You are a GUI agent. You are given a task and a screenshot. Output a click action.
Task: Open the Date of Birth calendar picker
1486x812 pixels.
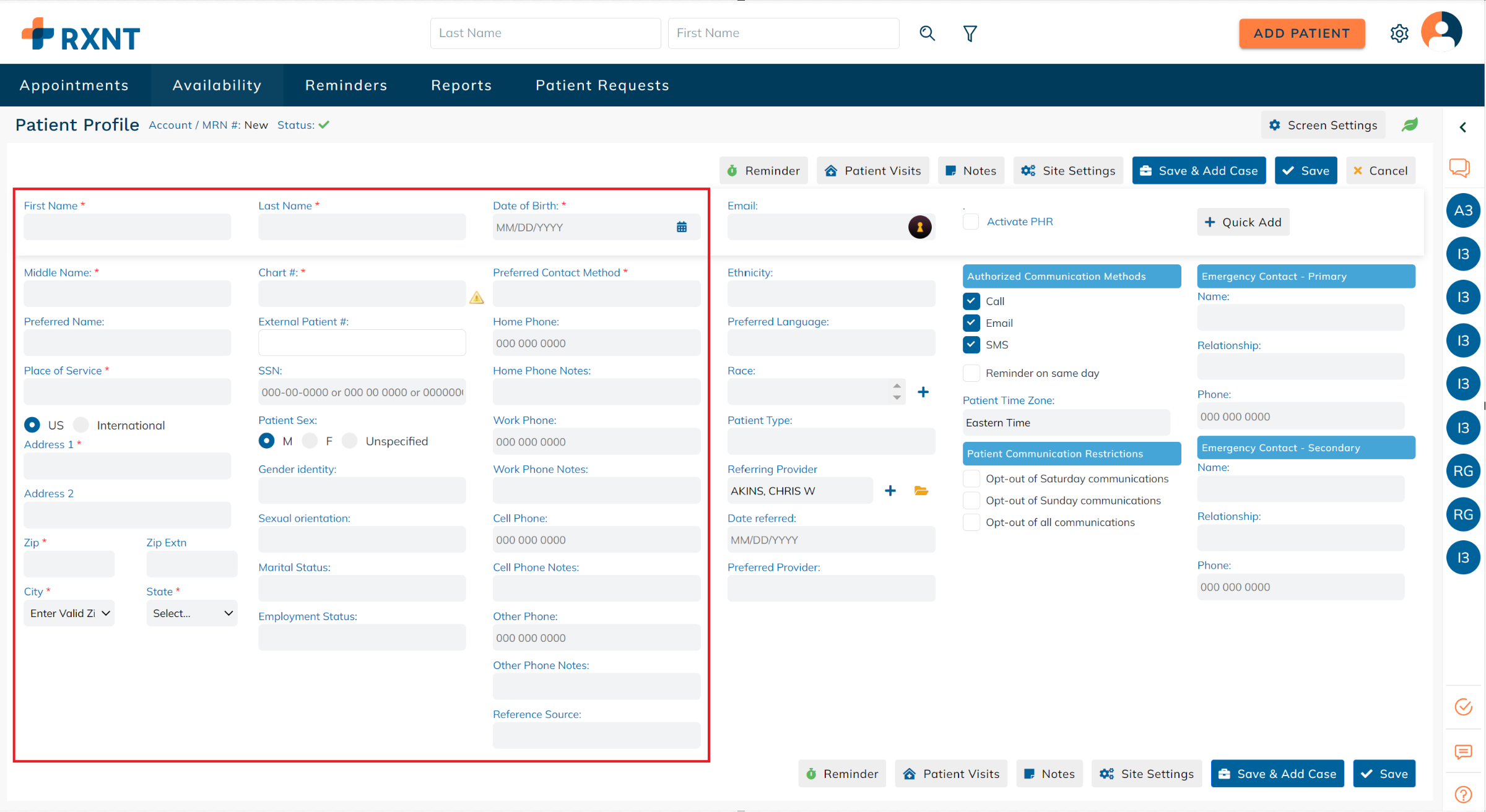682,227
